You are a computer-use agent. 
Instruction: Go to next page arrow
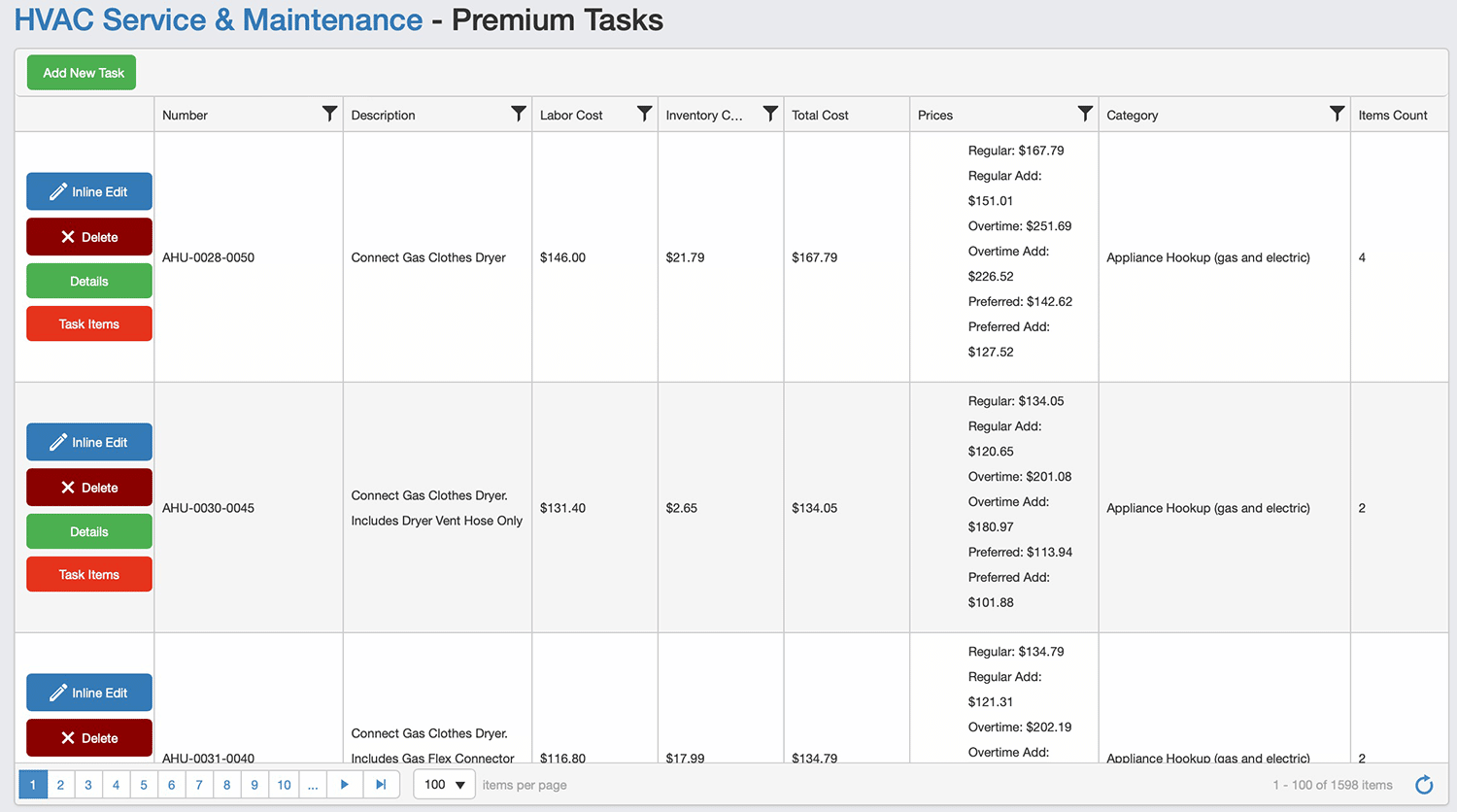coord(344,785)
